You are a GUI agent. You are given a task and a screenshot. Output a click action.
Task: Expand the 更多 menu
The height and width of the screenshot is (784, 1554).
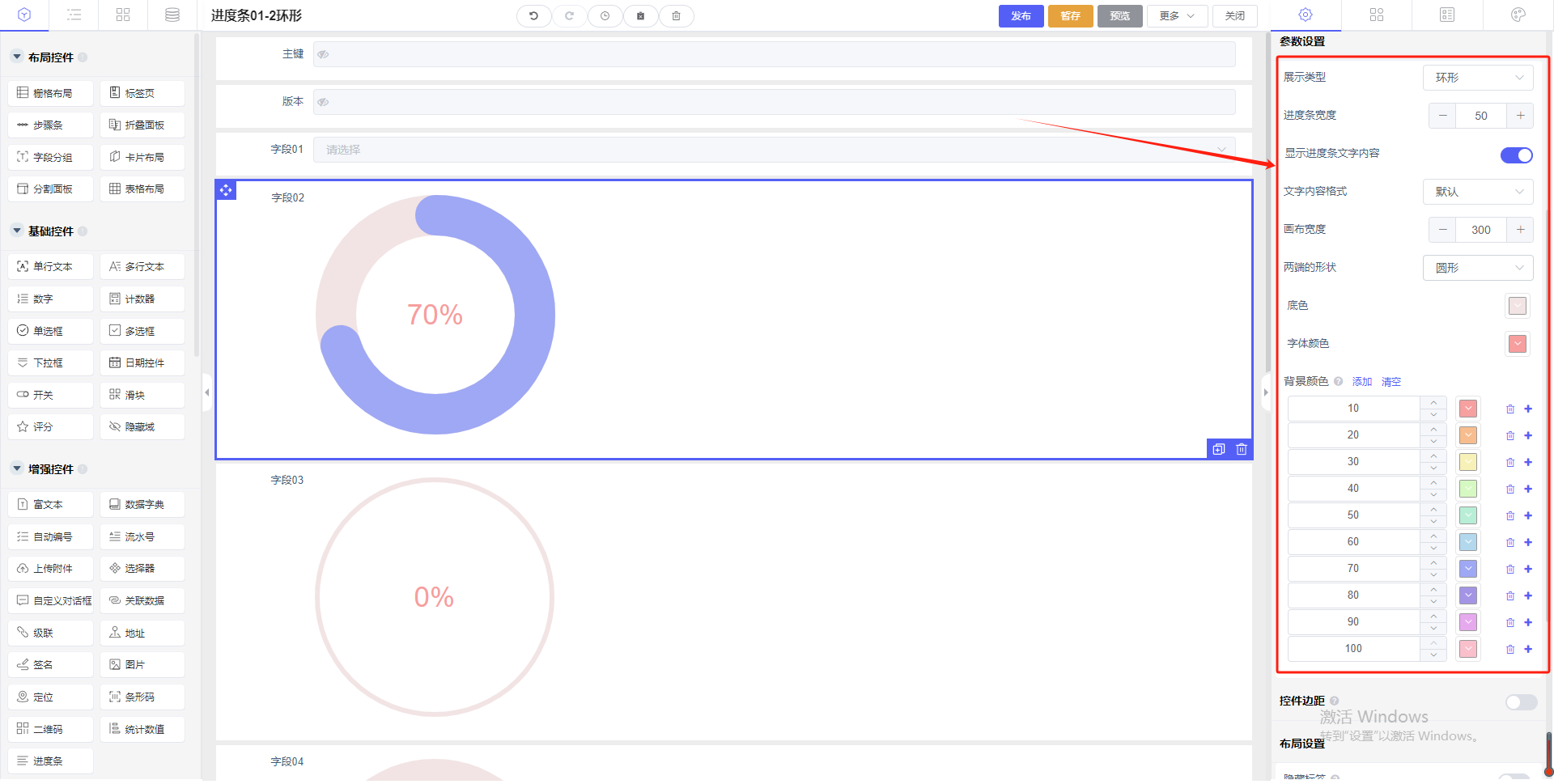[x=1176, y=16]
